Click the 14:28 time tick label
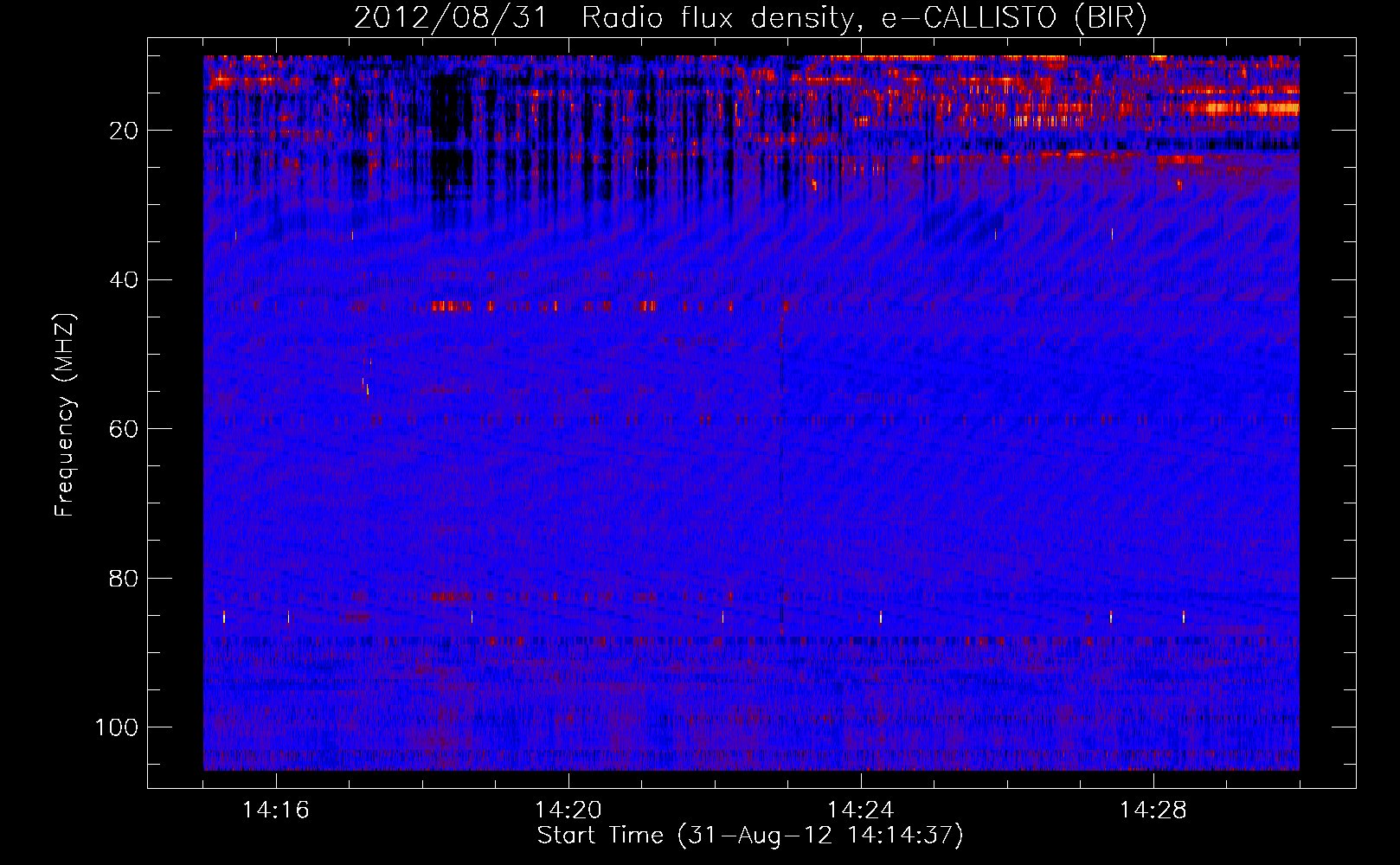This screenshot has width=1400, height=865. click(1153, 811)
